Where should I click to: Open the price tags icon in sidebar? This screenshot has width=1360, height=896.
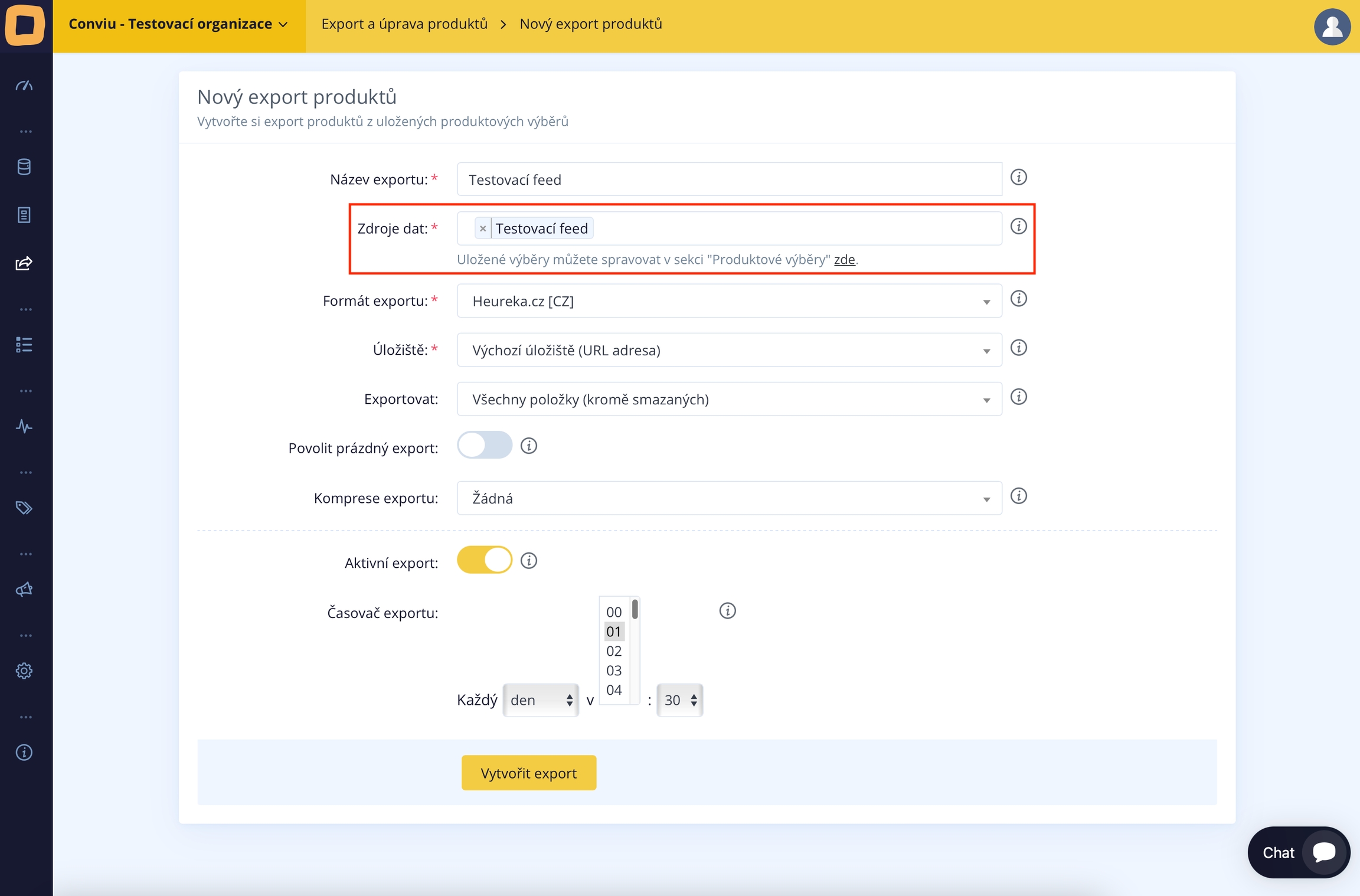[24, 508]
